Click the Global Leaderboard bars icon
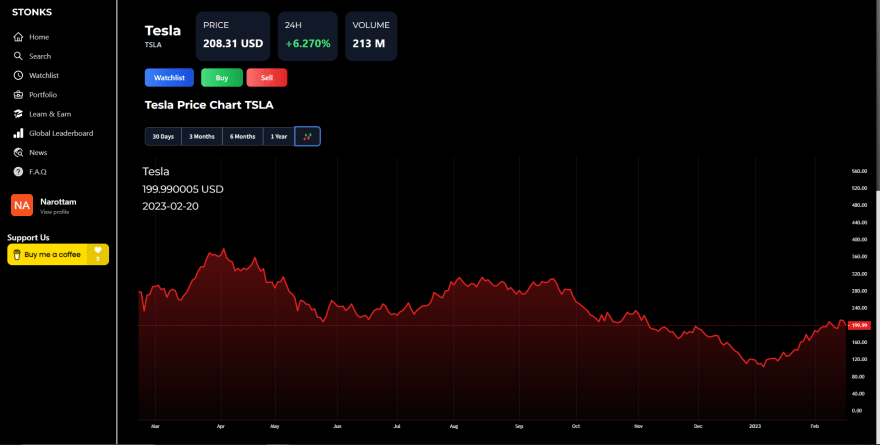The width and height of the screenshot is (880, 445). [x=18, y=133]
